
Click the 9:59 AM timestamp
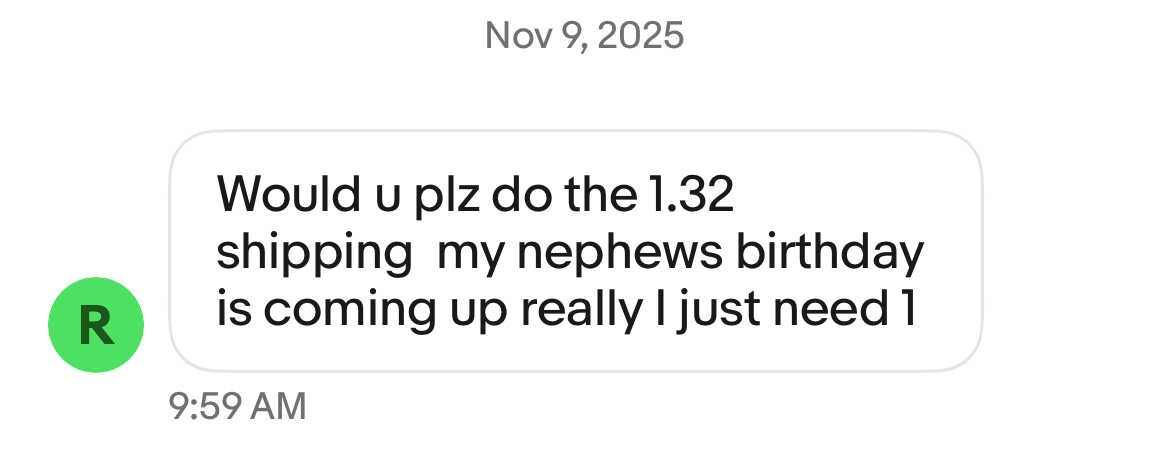(x=238, y=406)
